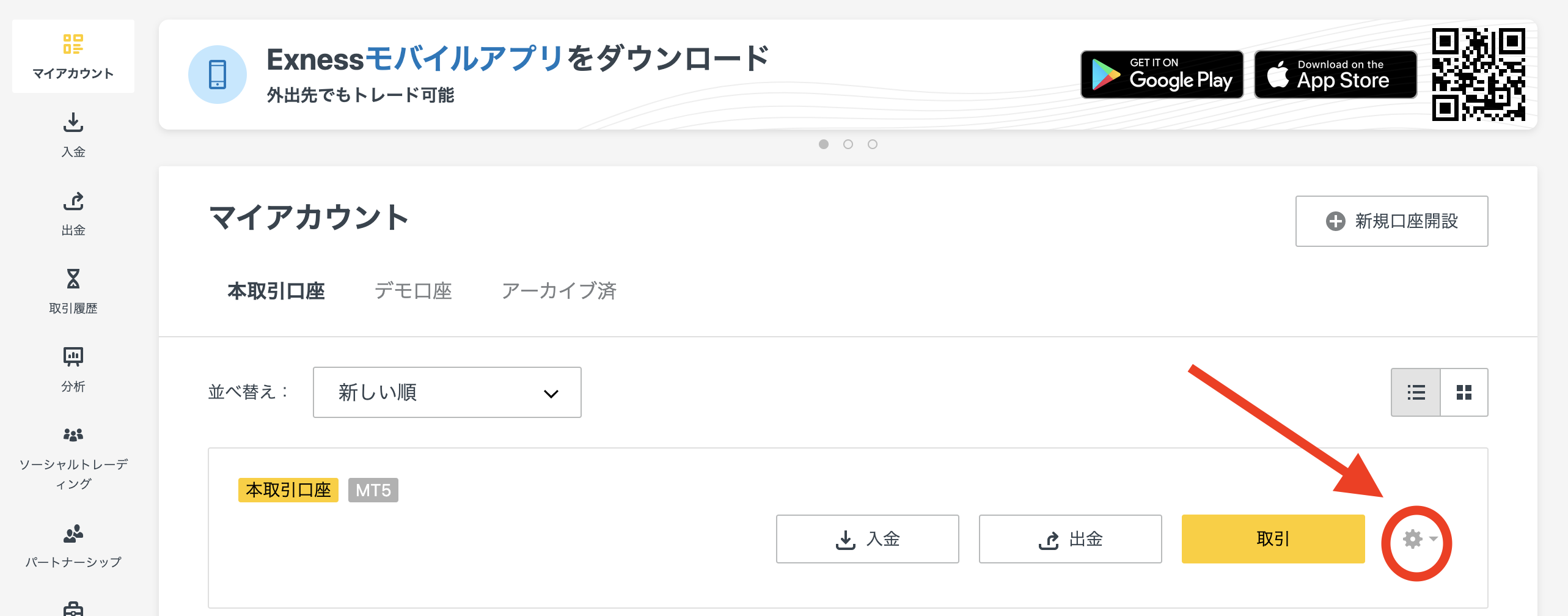The height and width of the screenshot is (616, 1568).
Task: Open the 分析 chart sidebar icon
Action: coord(73,357)
